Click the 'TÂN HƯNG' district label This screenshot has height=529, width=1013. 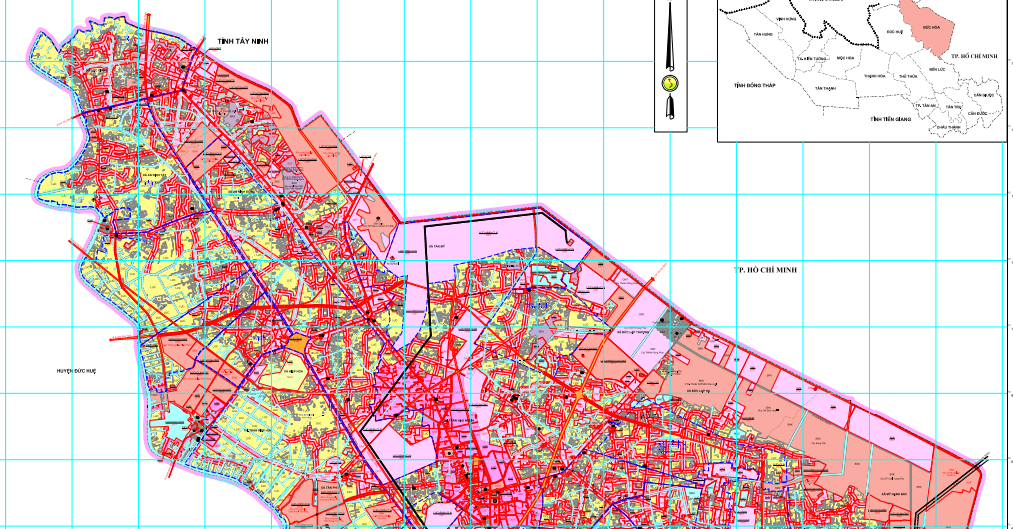[x=763, y=34]
